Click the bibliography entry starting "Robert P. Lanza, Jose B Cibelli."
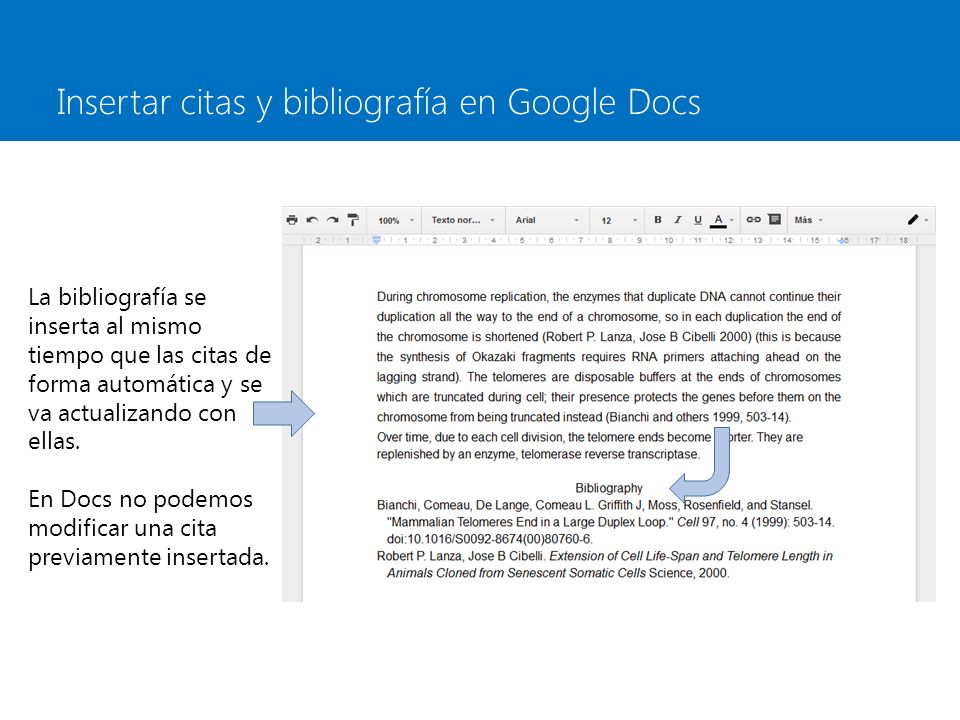The image size is (960, 720). pos(604,564)
